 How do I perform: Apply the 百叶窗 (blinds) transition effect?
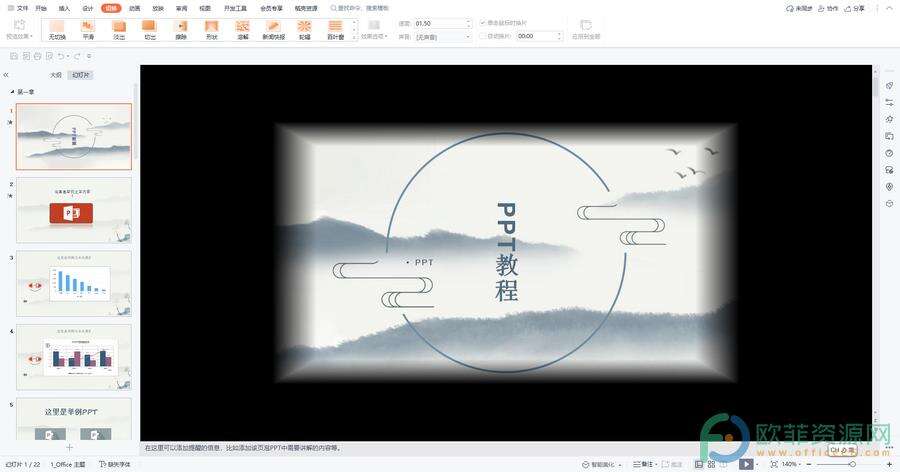tap(335, 29)
